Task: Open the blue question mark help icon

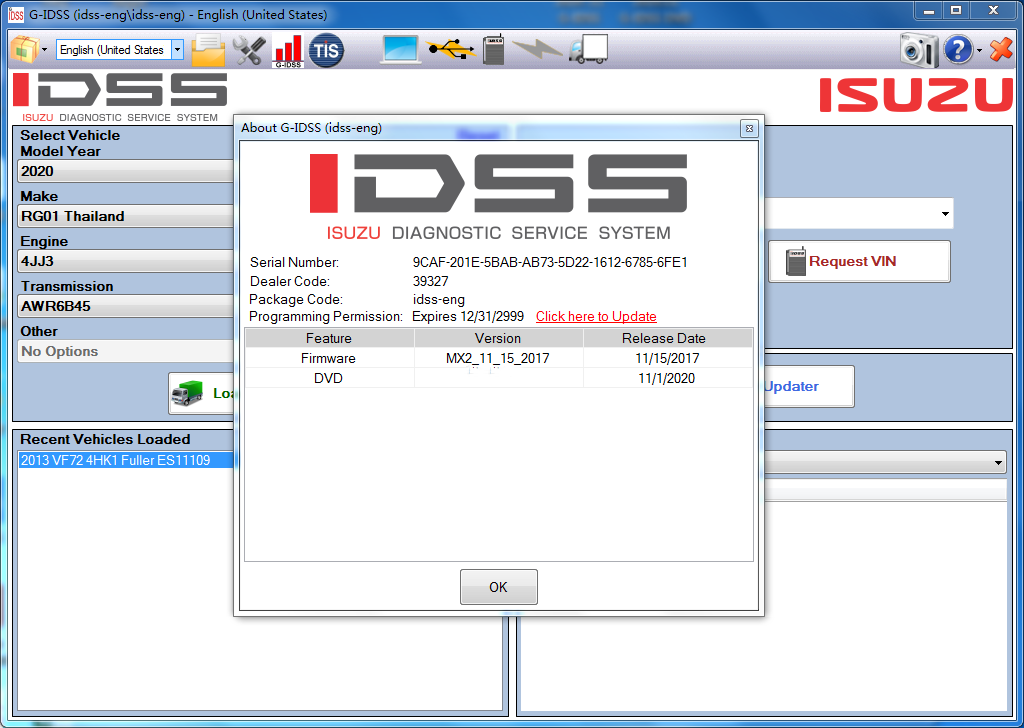Action: pyautogui.click(x=958, y=50)
